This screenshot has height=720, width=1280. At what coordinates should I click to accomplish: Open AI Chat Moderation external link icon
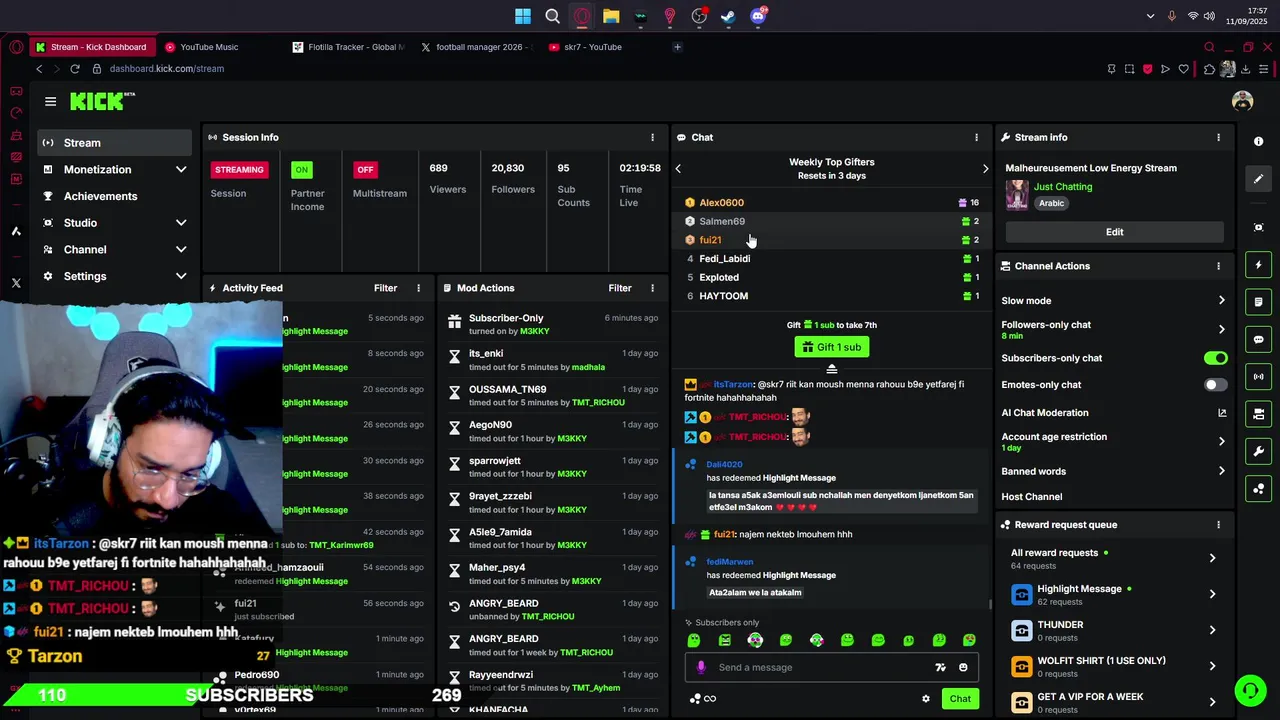(x=1221, y=413)
